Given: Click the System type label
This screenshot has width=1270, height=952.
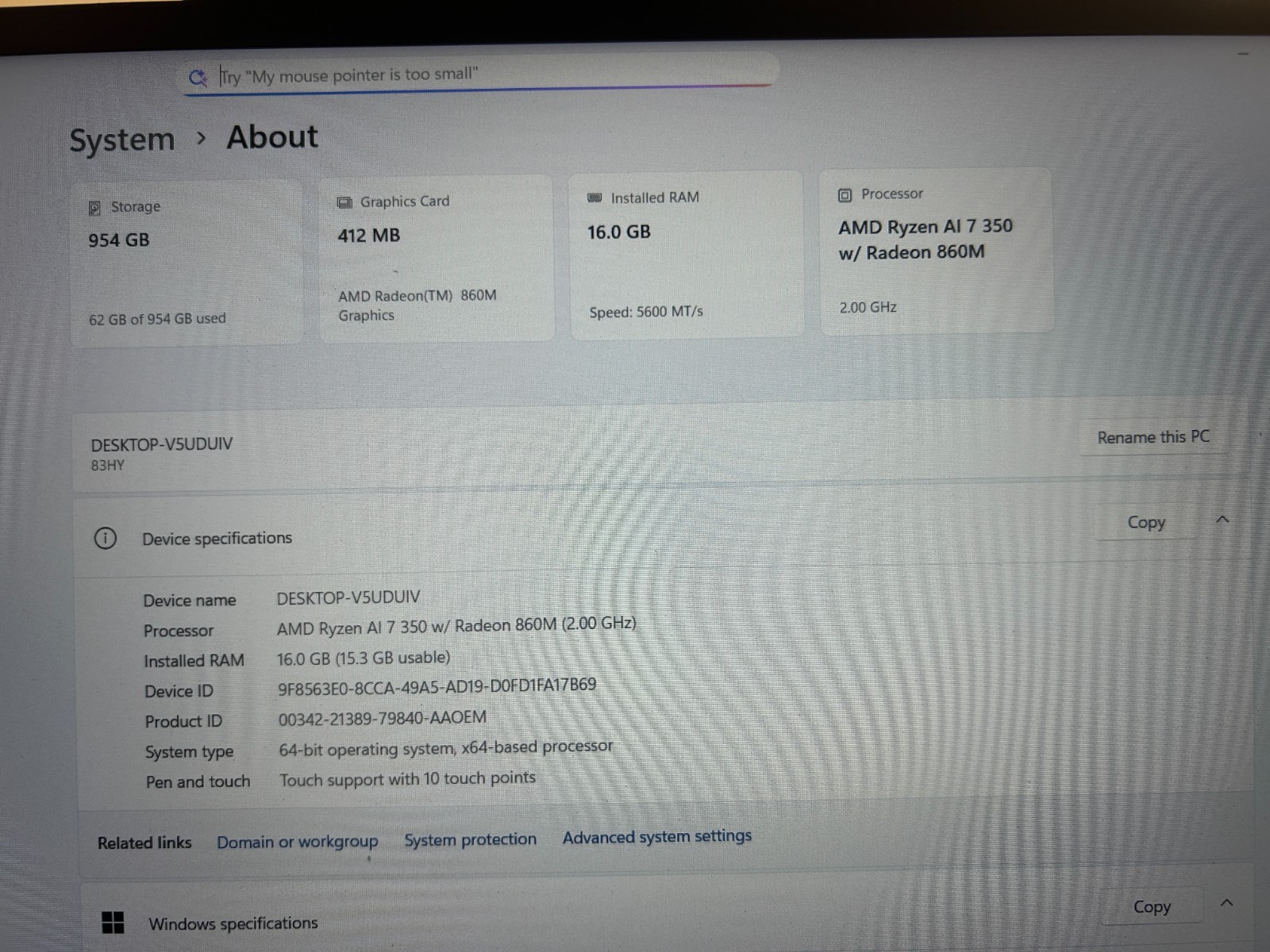Looking at the screenshot, I should coord(189,751).
